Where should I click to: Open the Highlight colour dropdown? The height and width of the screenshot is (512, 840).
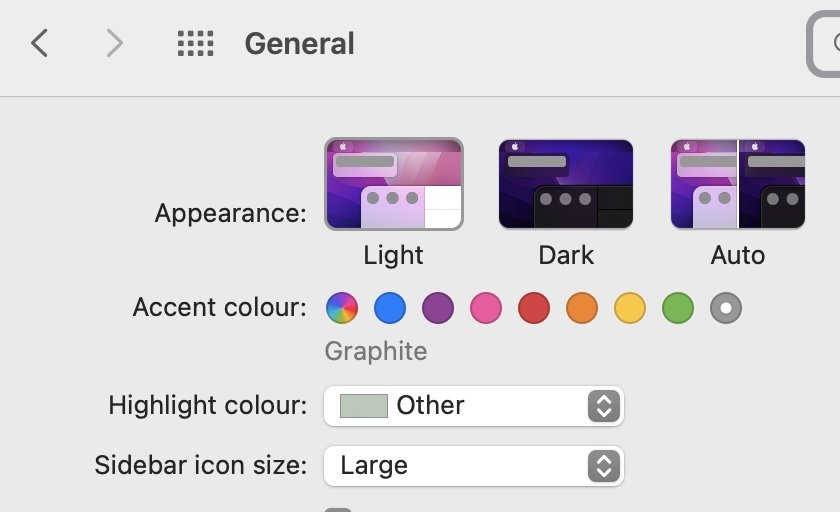pyautogui.click(x=474, y=406)
